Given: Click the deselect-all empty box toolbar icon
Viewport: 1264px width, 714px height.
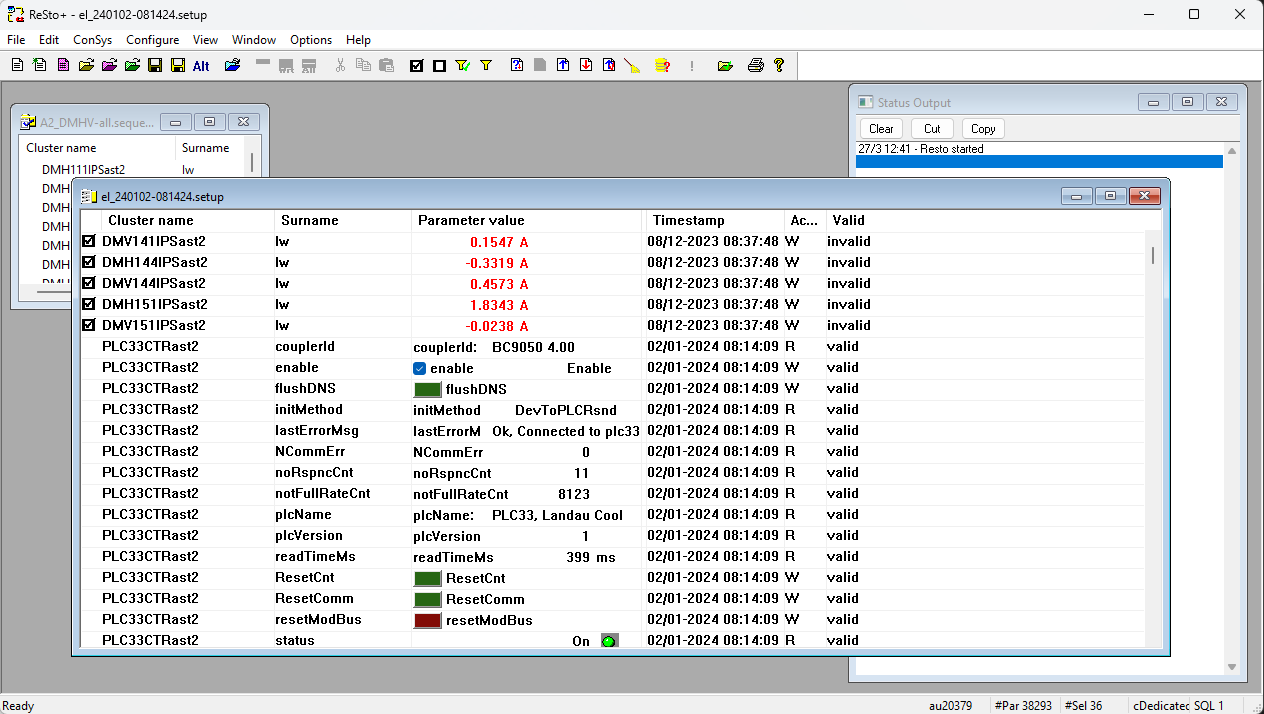Looking at the screenshot, I should (x=439, y=66).
